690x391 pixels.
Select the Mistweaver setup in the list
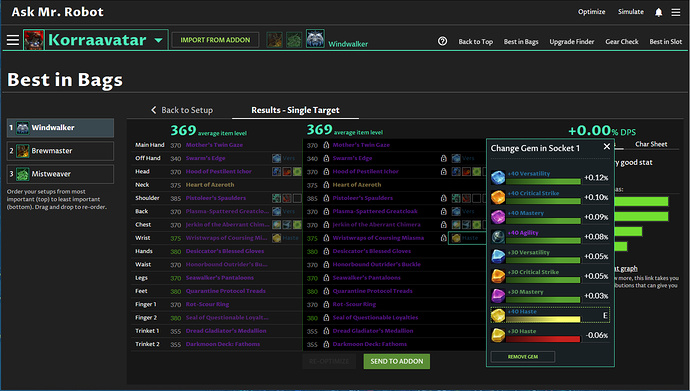60,174
